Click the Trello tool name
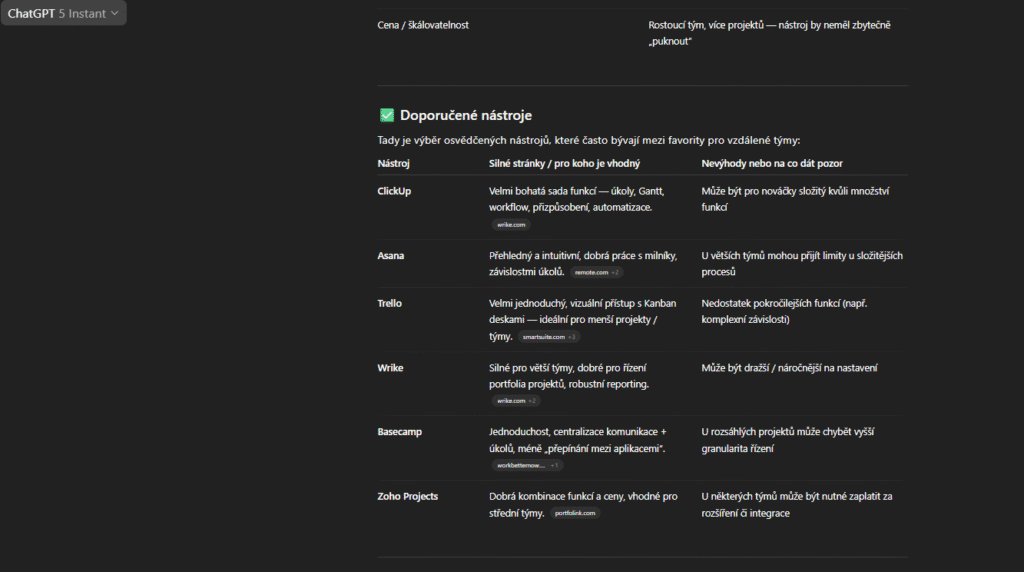1024x572 pixels. coord(390,303)
